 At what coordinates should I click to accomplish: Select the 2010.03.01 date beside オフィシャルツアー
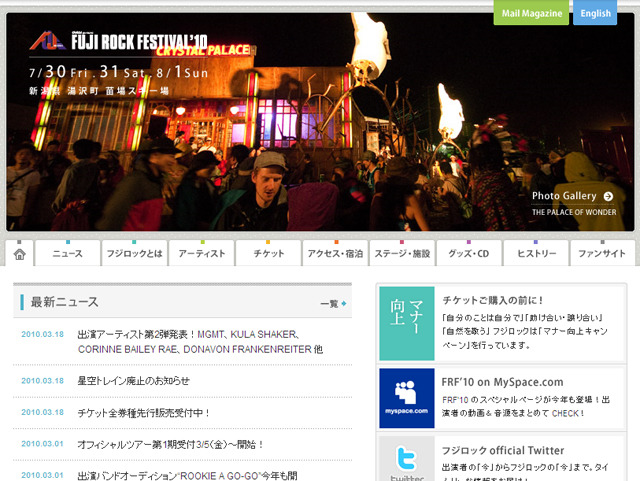click(x=42, y=444)
